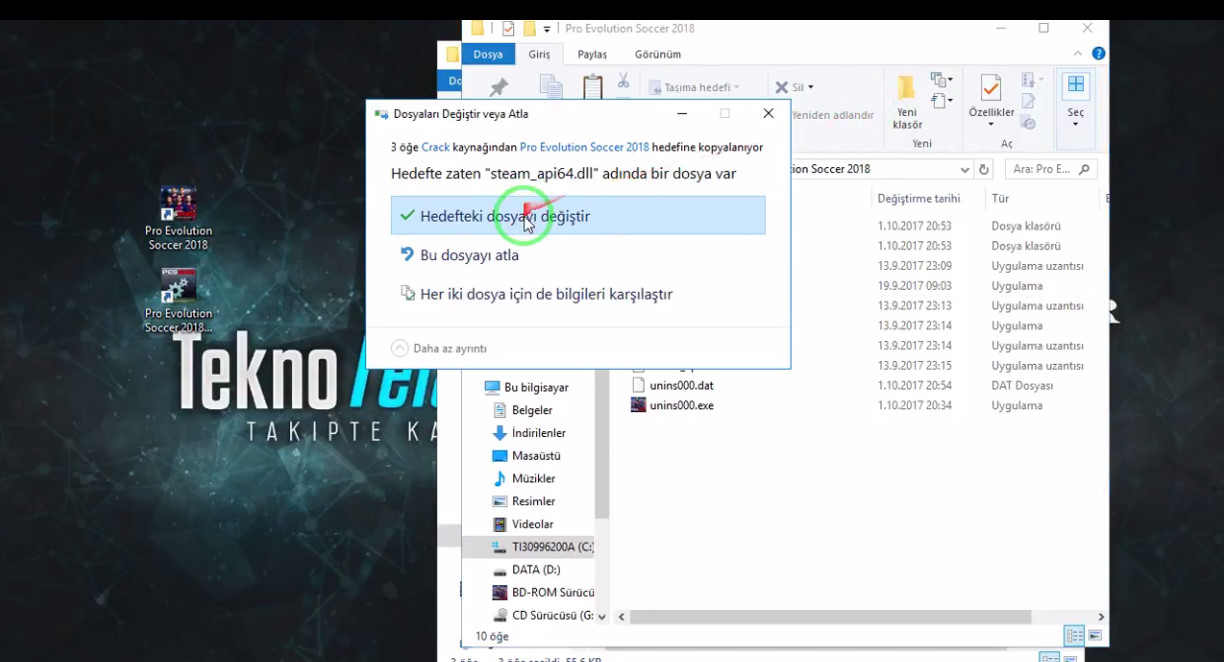Image resolution: width=1224 pixels, height=662 pixels.
Task: Expand the address bar history dropdown
Action: click(x=964, y=169)
